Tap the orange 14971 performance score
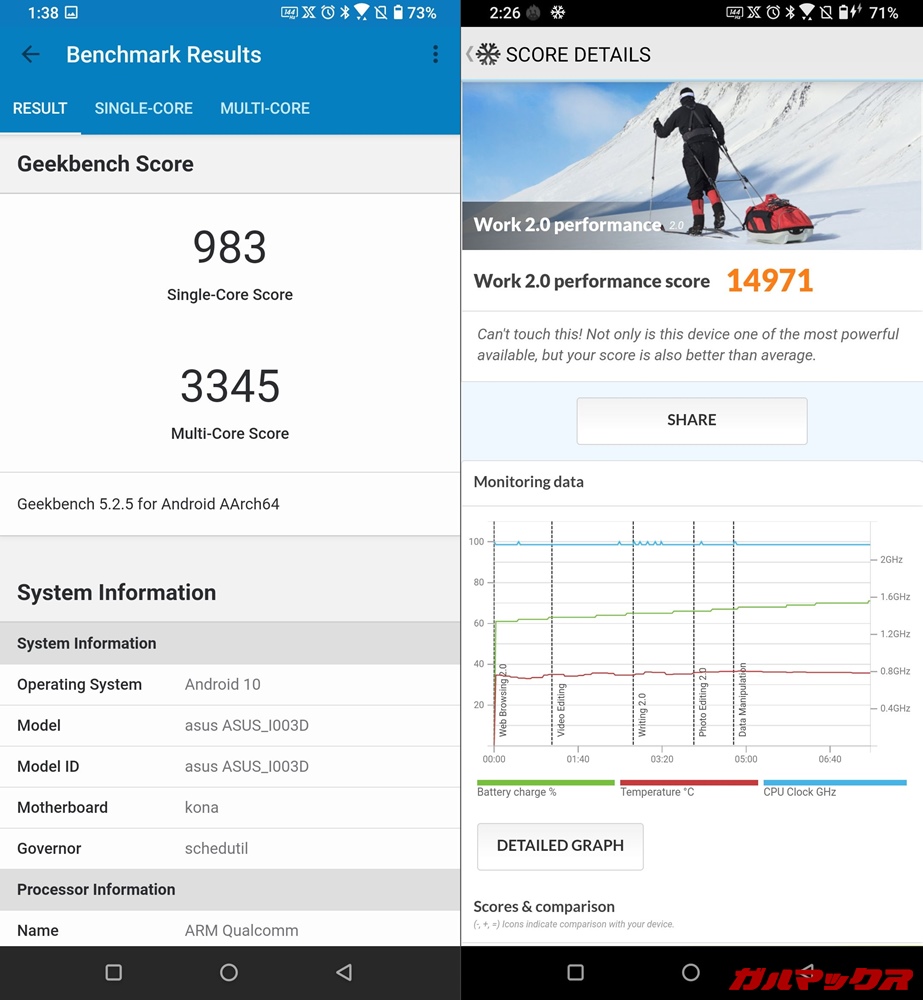 pos(769,281)
